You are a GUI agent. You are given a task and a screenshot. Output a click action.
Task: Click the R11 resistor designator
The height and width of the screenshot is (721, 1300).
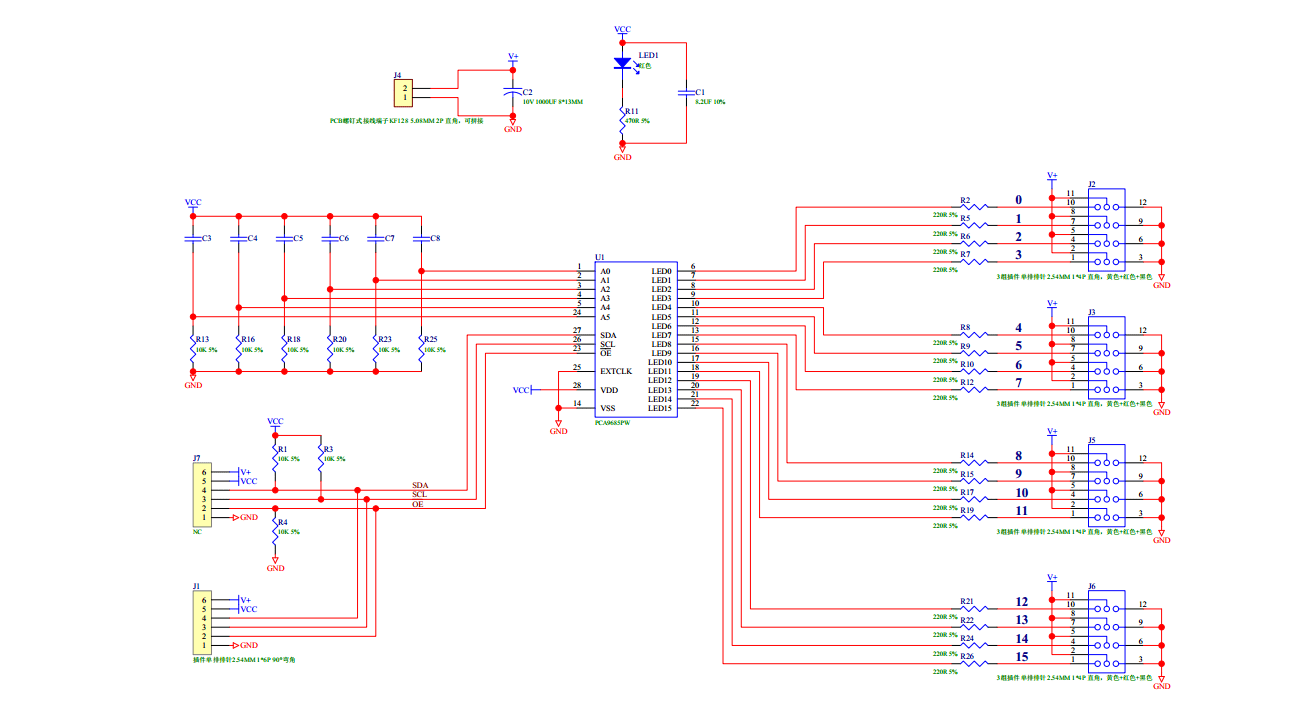[631, 111]
